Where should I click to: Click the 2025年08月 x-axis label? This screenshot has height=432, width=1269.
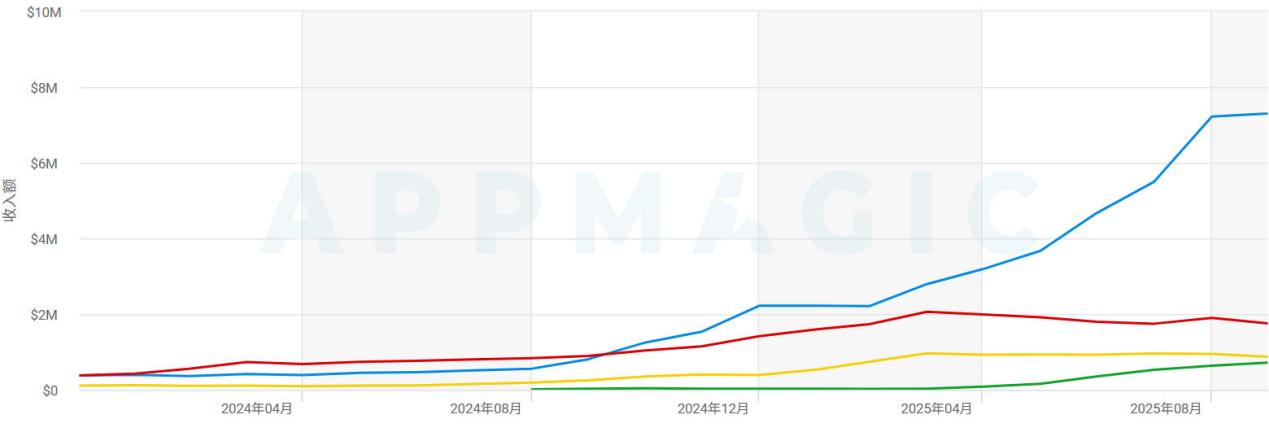[x=1166, y=409]
